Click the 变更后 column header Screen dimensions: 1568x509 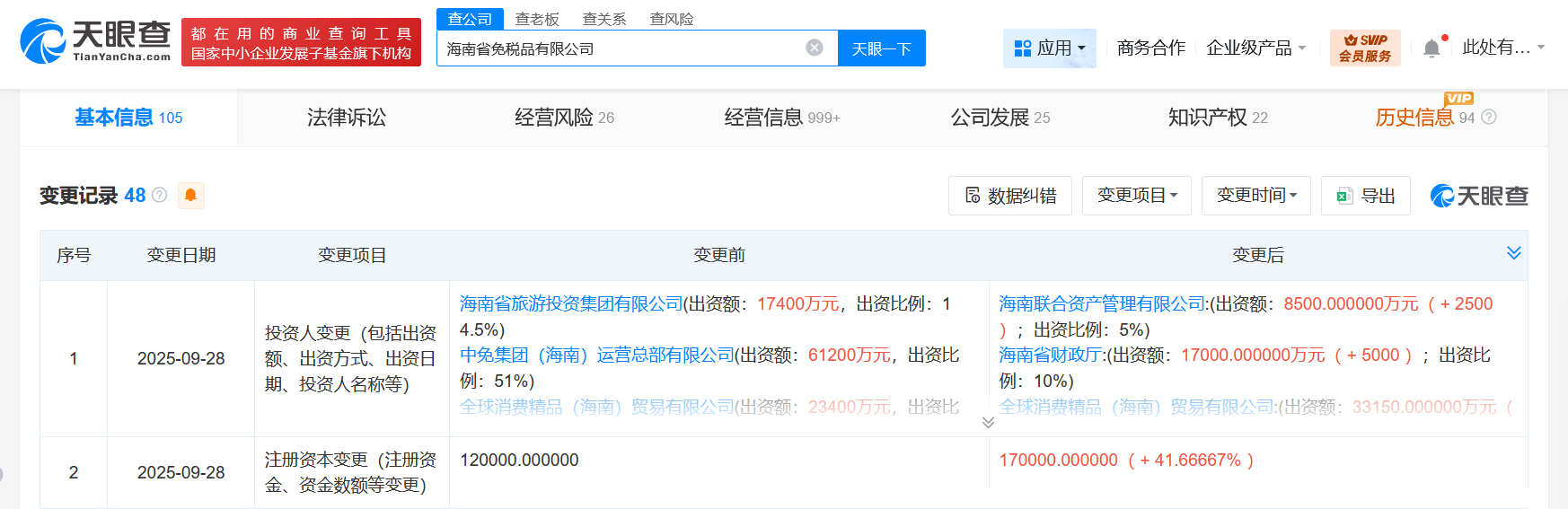[1258, 255]
